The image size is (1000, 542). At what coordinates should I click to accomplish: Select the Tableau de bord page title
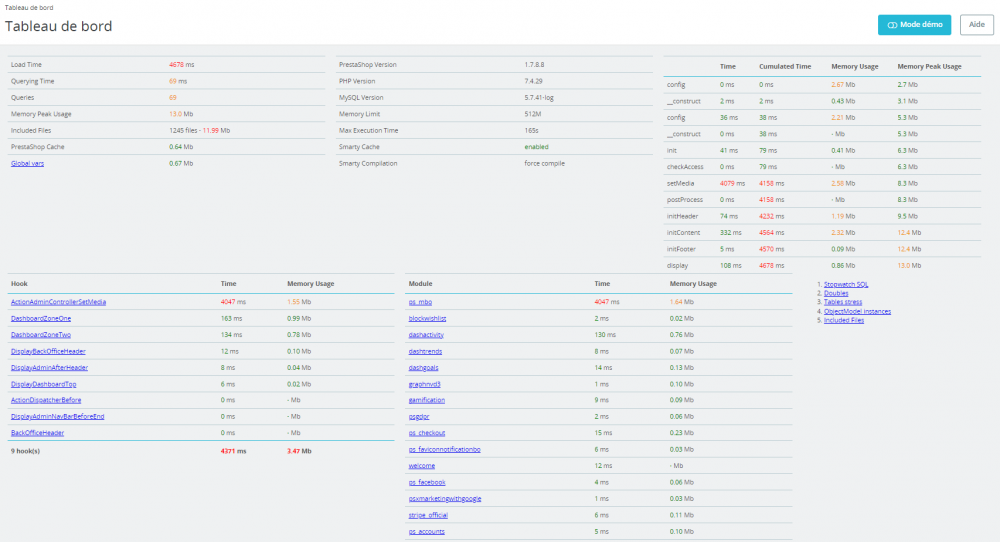[59, 26]
